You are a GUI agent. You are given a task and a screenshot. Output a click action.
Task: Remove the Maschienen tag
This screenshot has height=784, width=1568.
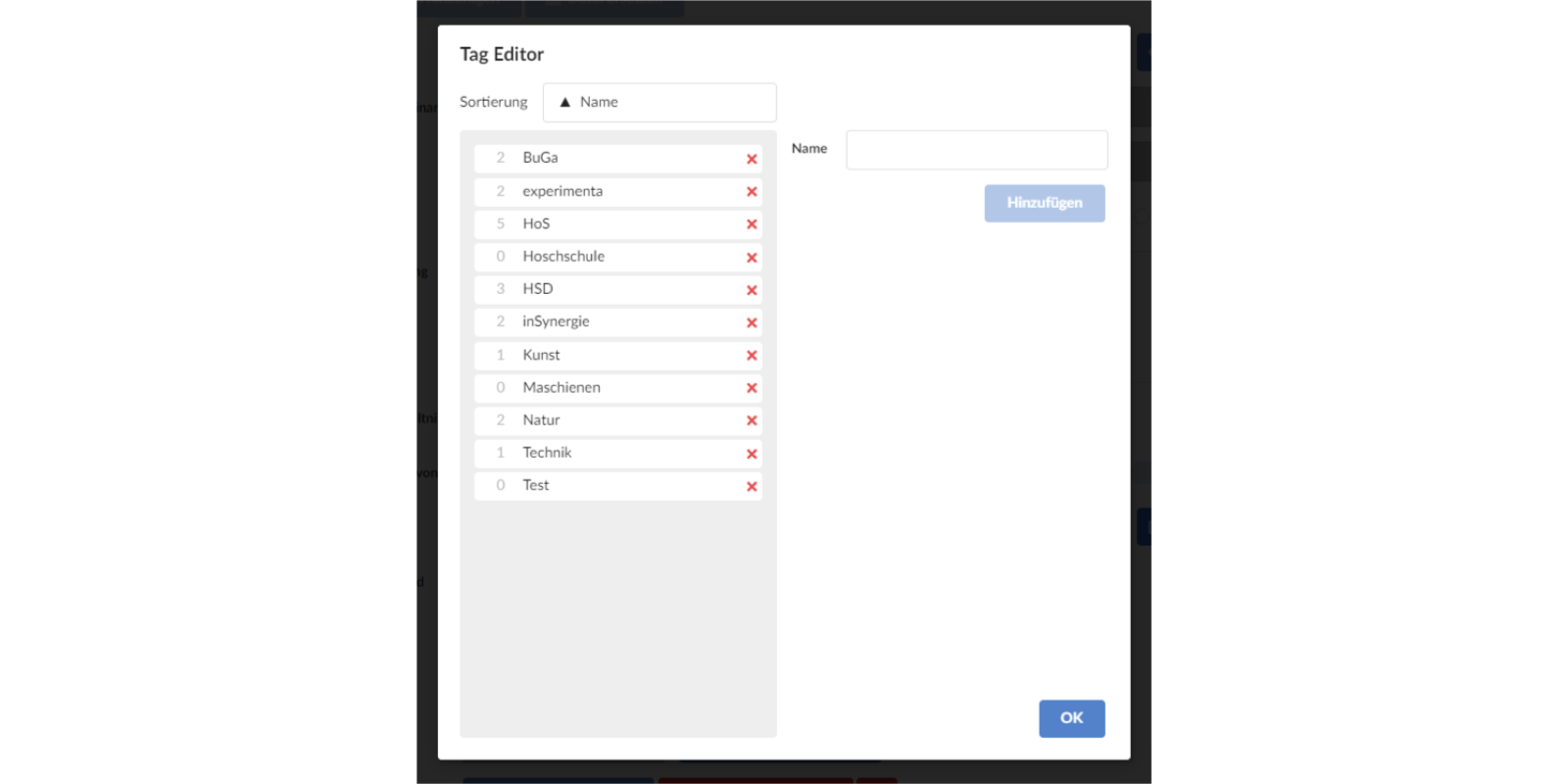[752, 387]
